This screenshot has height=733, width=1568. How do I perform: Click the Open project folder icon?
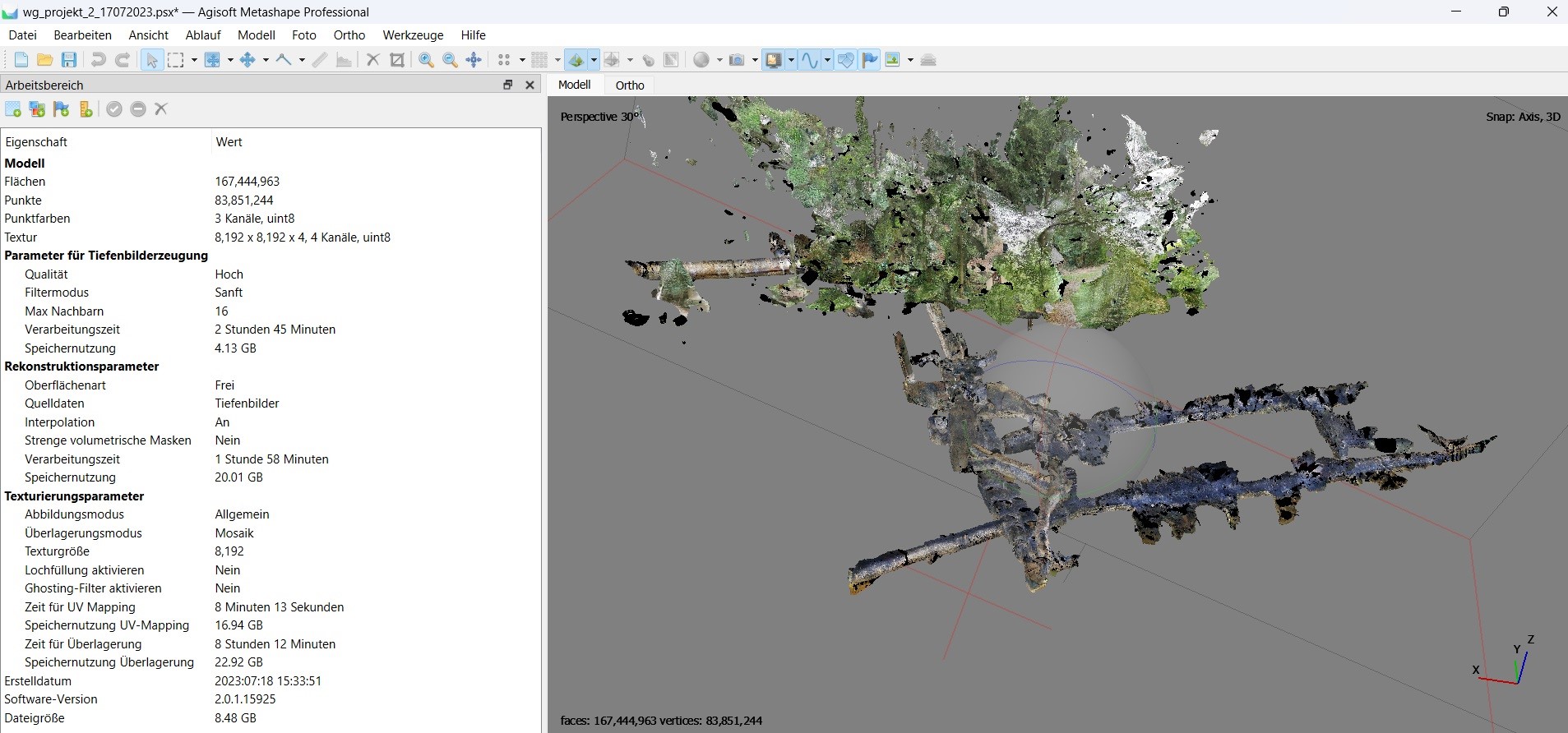tap(45, 60)
